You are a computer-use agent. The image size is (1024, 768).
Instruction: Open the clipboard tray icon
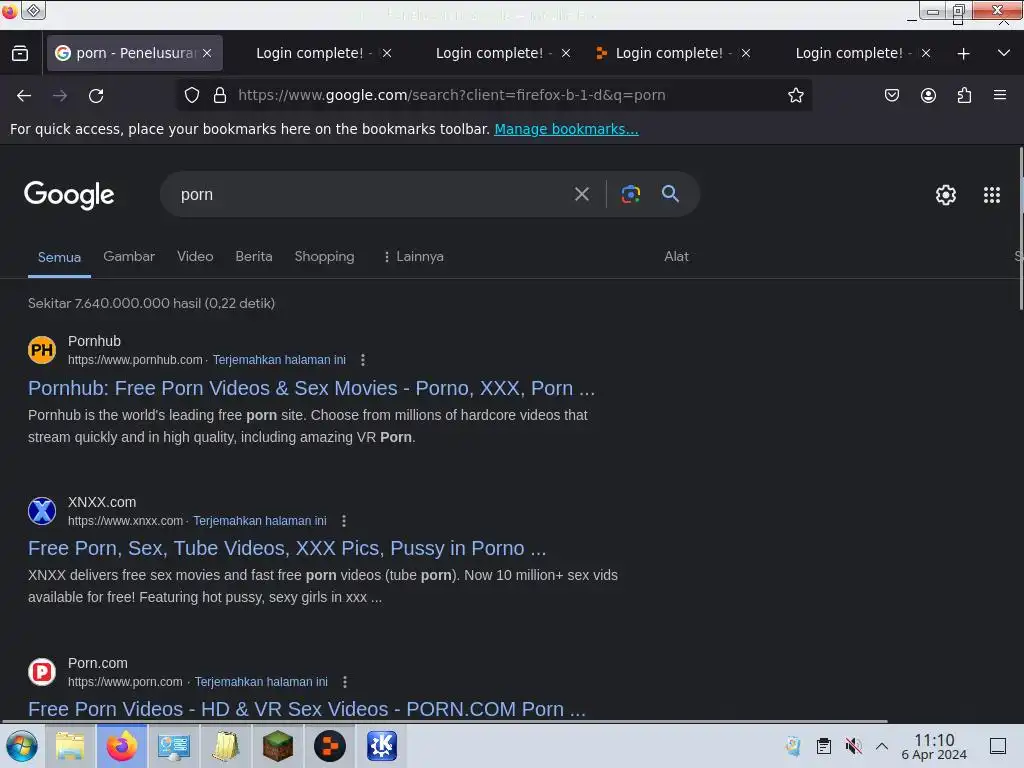coord(824,746)
